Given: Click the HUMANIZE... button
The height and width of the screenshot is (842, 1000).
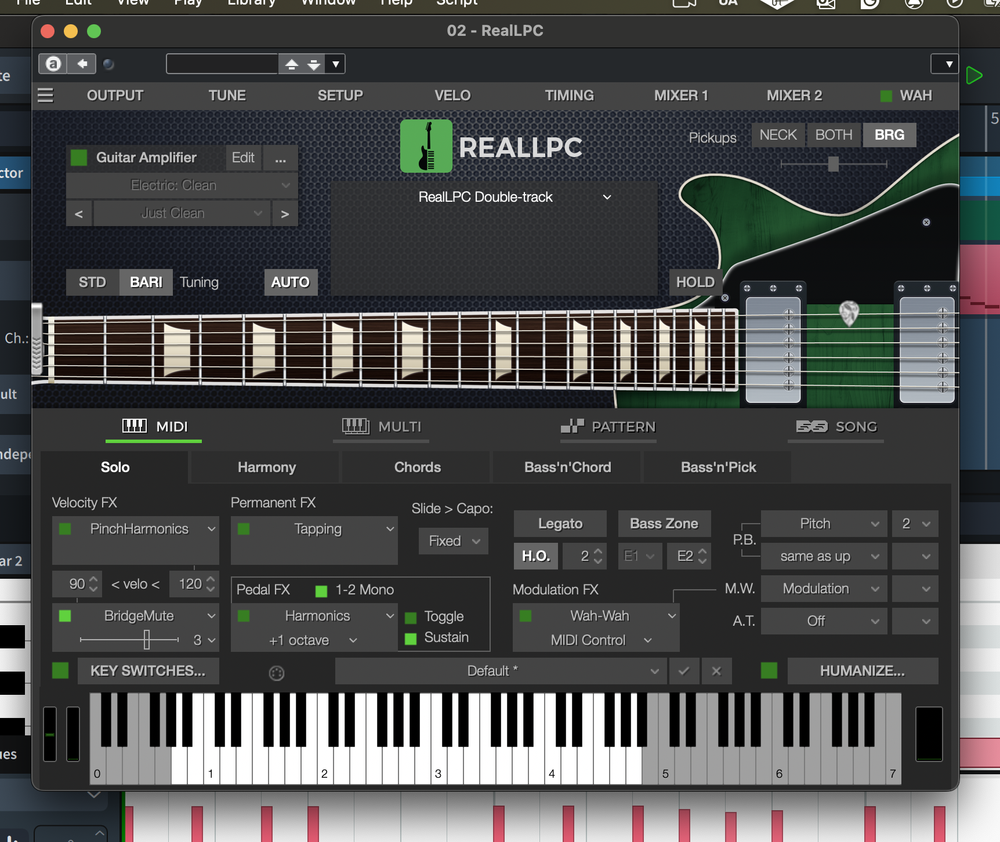Looking at the screenshot, I should [x=862, y=671].
